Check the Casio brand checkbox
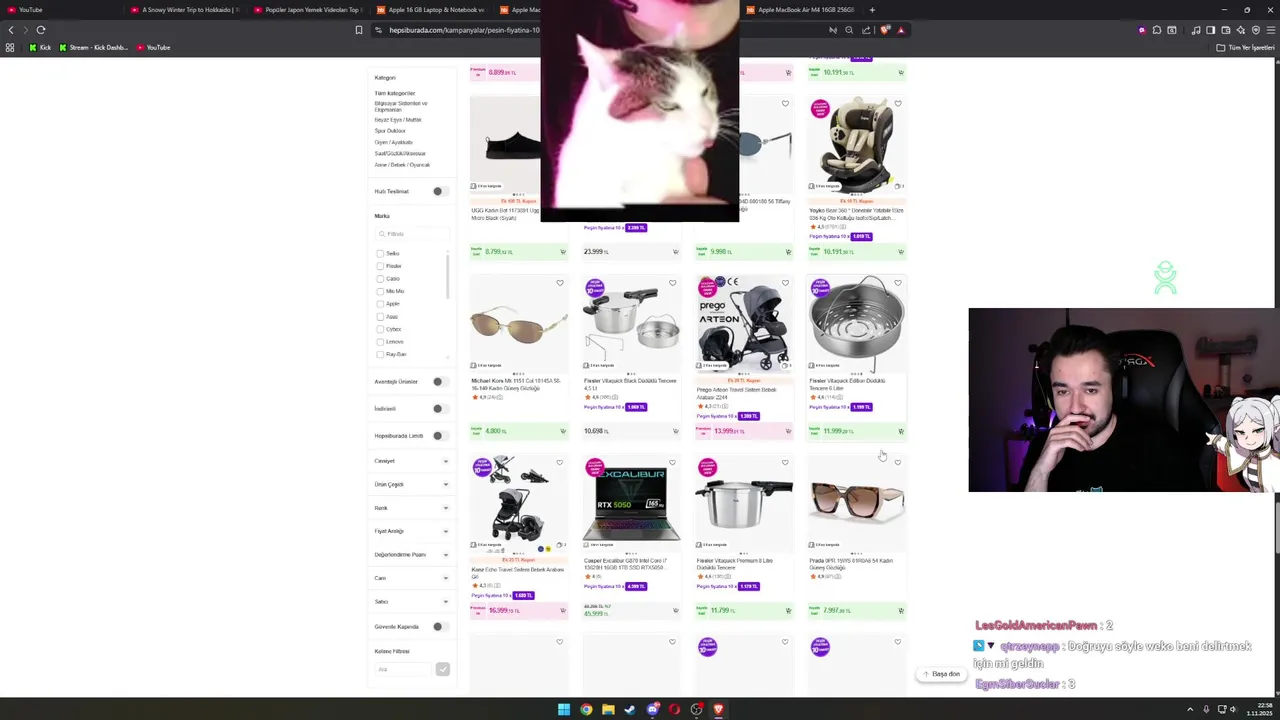 tap(380, 279)
